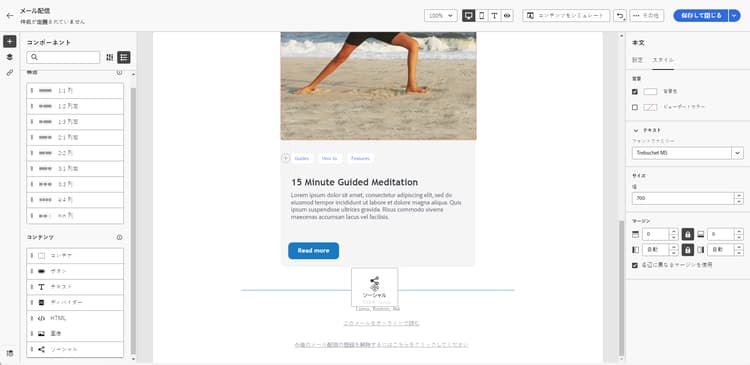Switch to desktop preview mode
Image resolution: width=750 pixels, height=365 pixels.
(469, 15)
